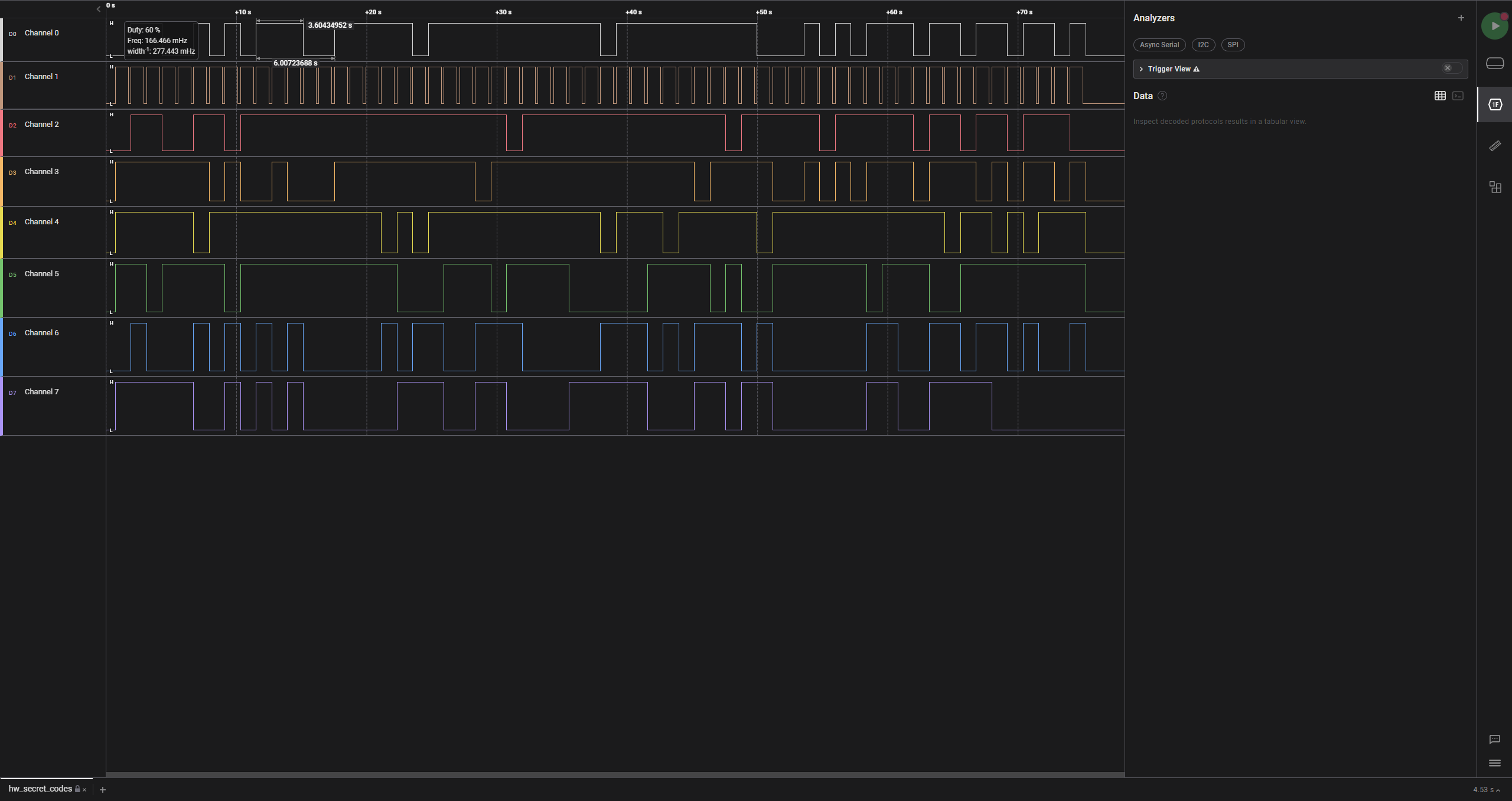
Task: Select the Channel 0 label
Action: point(41,33)
